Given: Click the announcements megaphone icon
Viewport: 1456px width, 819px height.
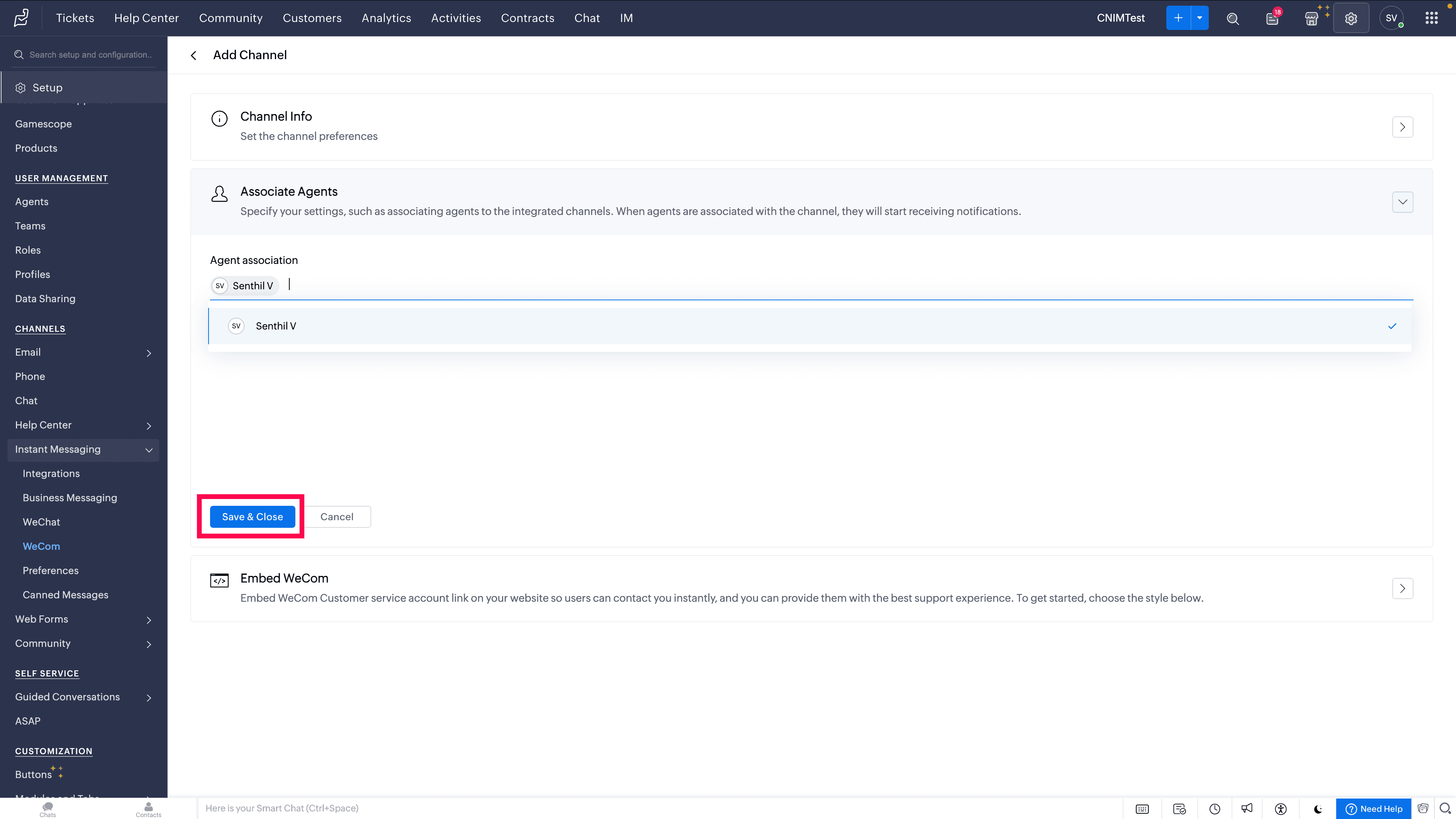Looking at the screenshot, I should click(1247, 809).
